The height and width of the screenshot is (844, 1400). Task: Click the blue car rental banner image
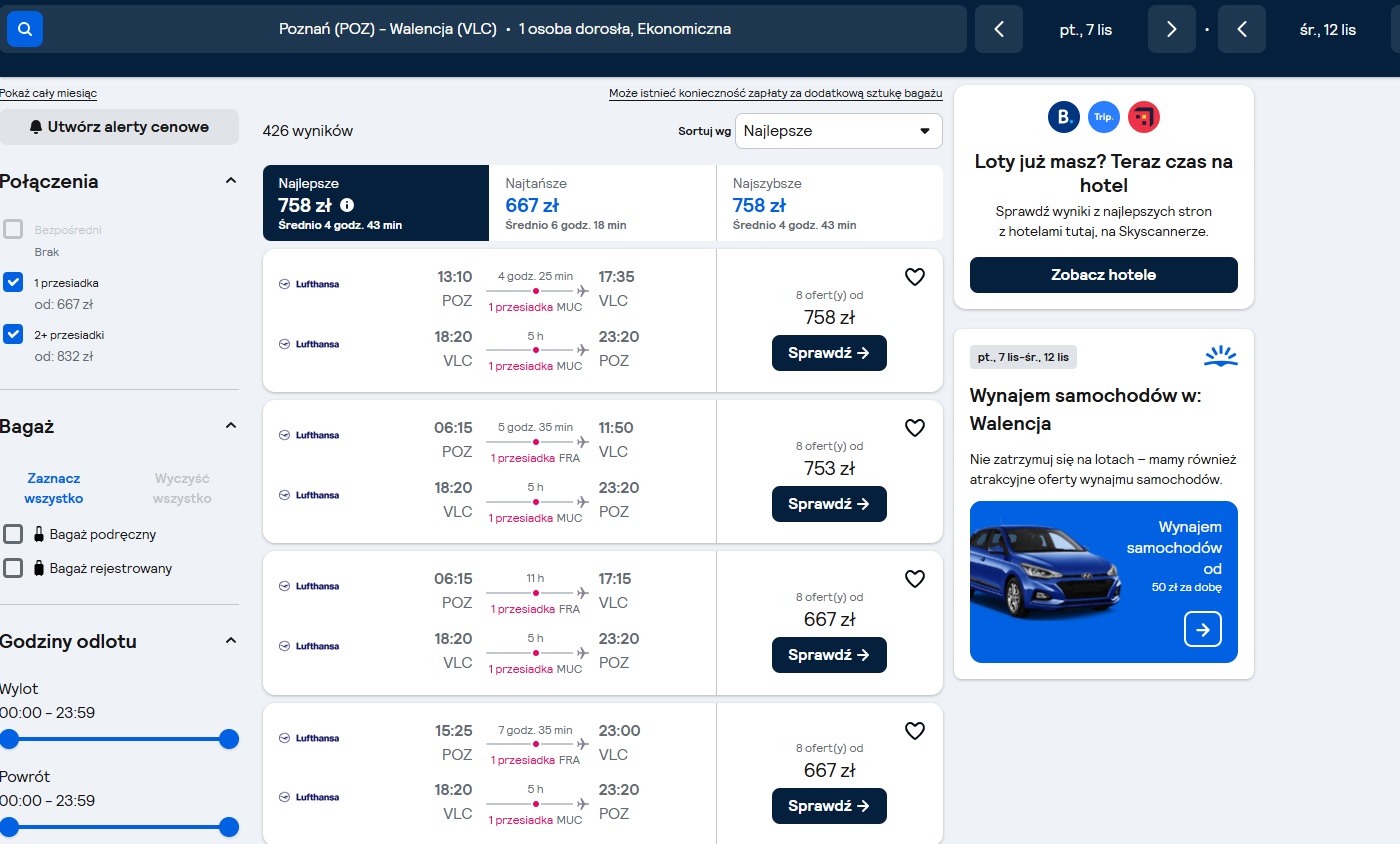(x=1103, y=582)
